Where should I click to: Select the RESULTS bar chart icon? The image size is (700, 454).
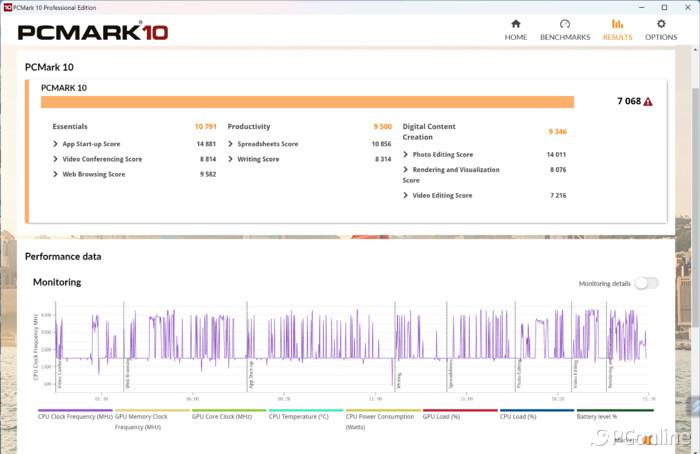[x=617, y=24]
